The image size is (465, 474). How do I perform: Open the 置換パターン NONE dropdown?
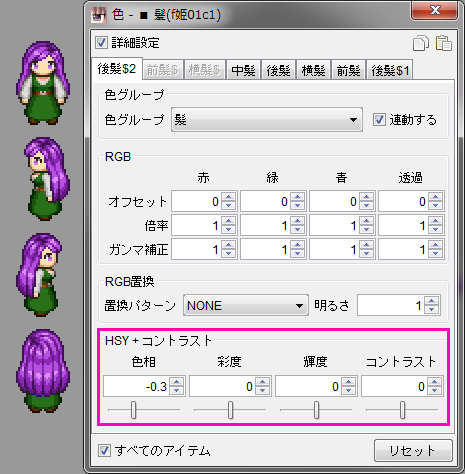[x=246, y=305]
